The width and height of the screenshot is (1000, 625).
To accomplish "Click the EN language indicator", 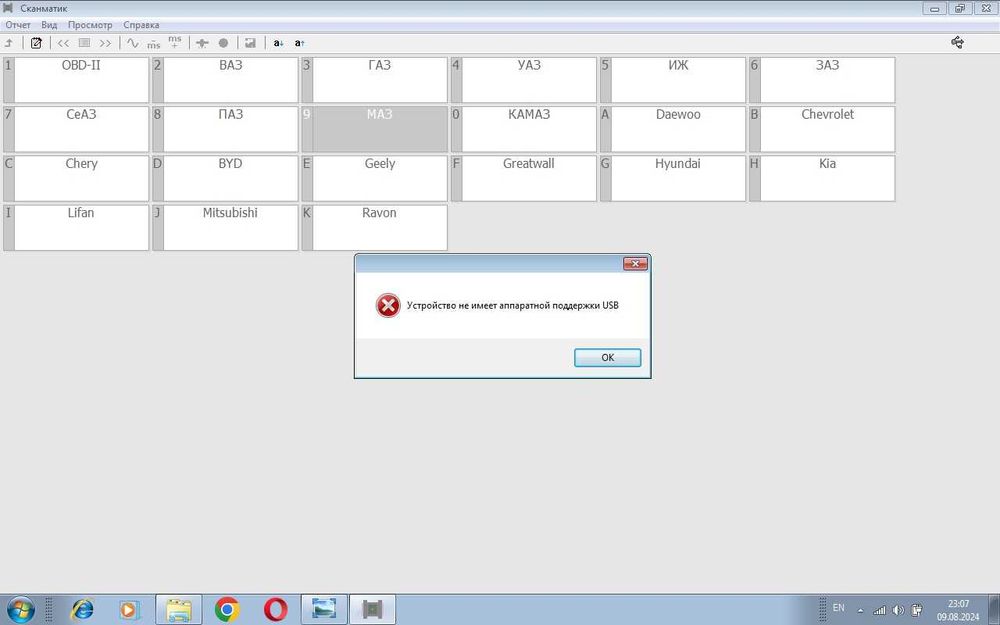I will point(839,608).
